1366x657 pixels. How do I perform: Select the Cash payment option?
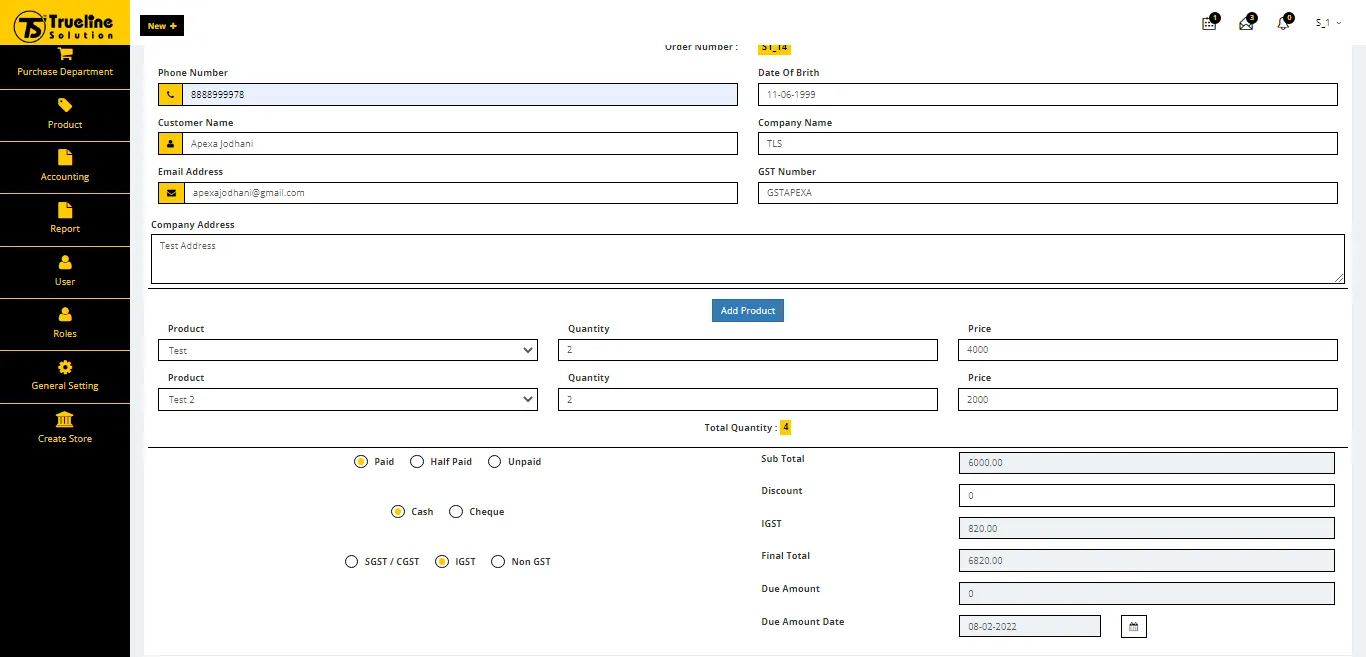point(398,511)
